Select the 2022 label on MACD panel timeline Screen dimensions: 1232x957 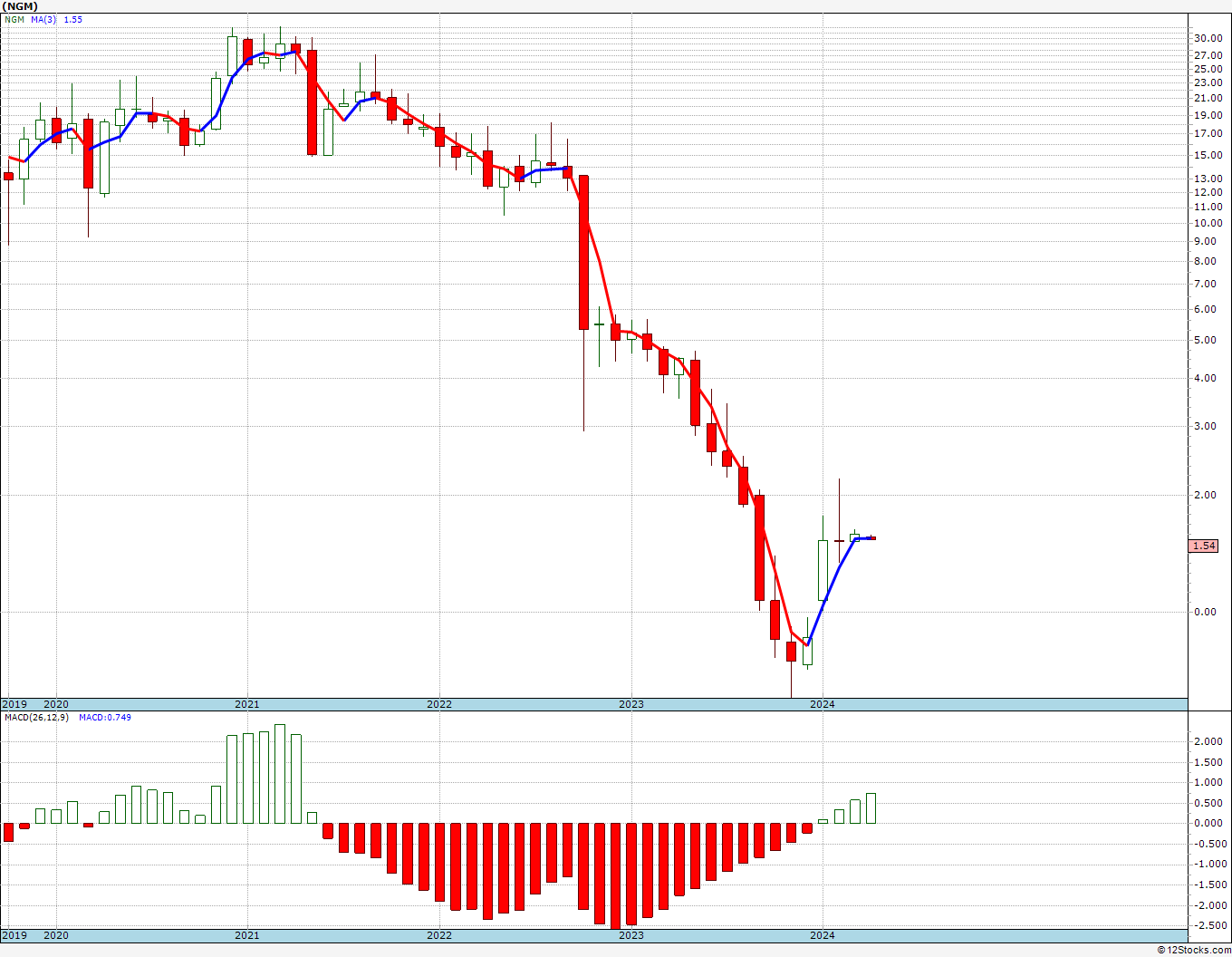[438, 935]
